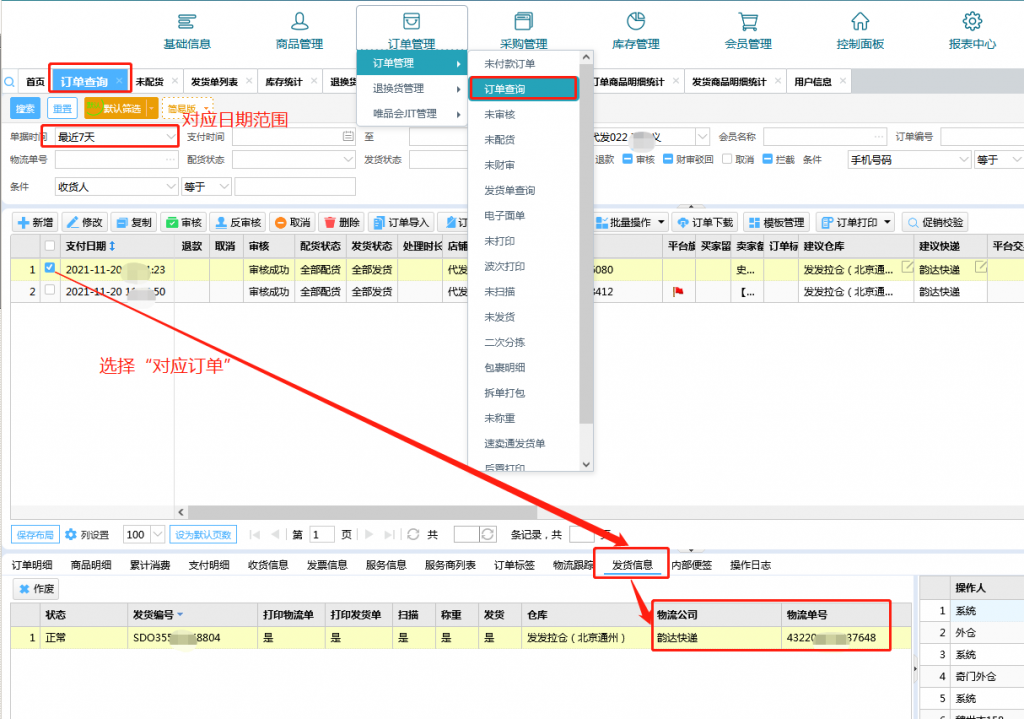
Task: Check the checkbox for order row 2
Action: click(50, 291)
